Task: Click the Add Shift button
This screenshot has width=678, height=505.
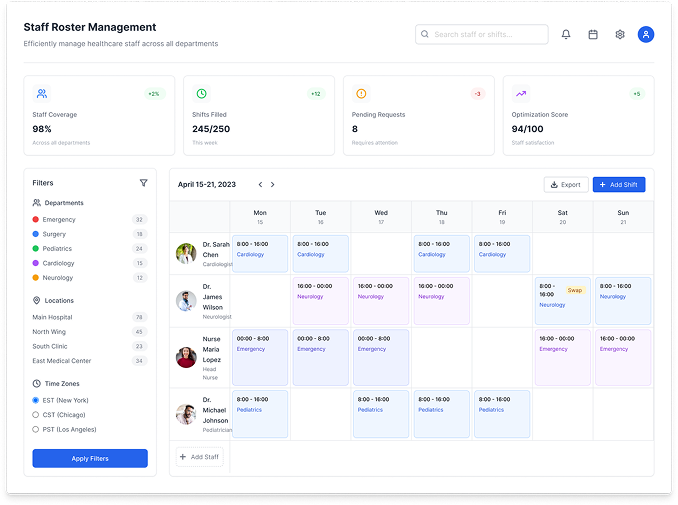Action: (619, 185)
